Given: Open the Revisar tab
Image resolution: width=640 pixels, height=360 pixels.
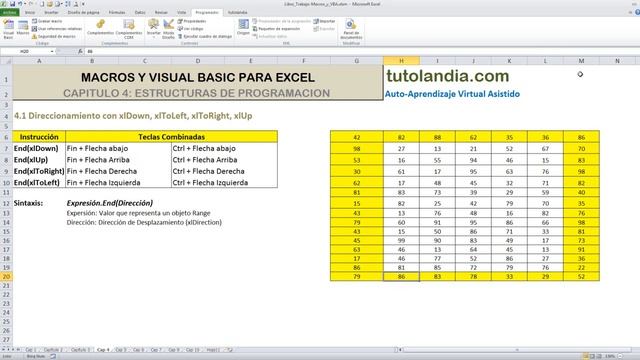Looking at the screenshot, I should pyautogui.click(x=161, y=13).
